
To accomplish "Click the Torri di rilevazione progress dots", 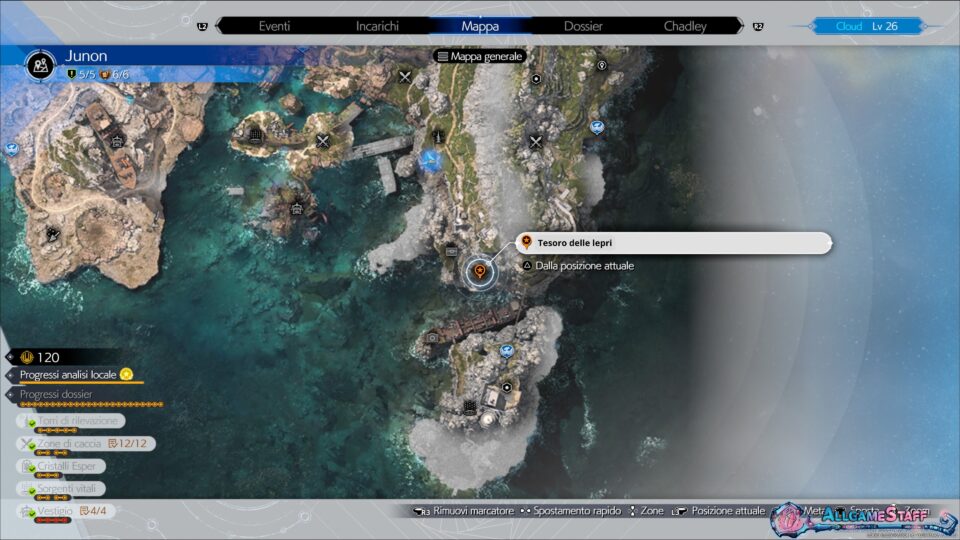I will coord(56,430).
